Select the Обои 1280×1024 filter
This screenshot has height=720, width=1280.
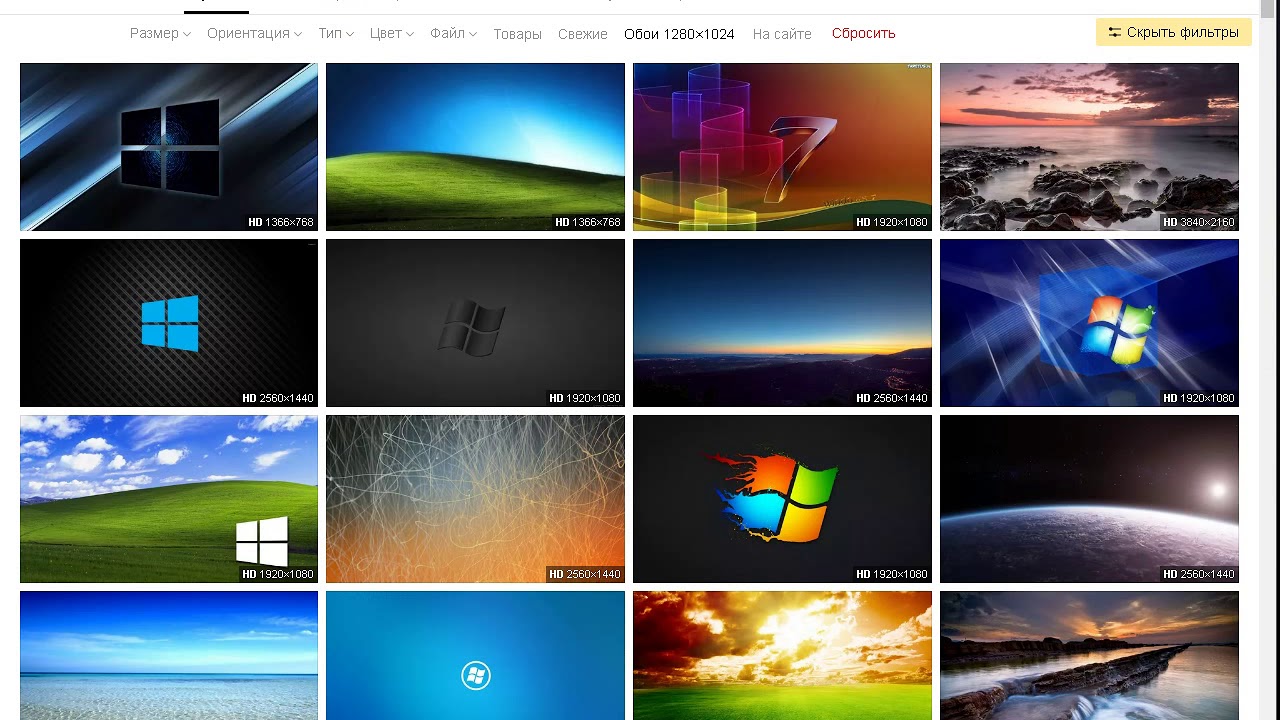click(x=679, y=34)
